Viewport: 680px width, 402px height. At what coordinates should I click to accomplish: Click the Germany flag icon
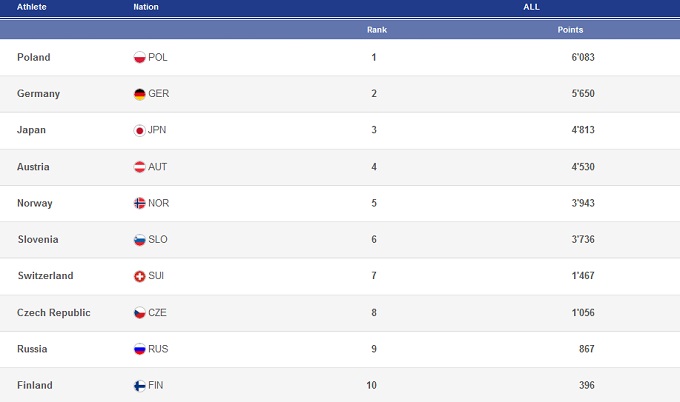click(x=140, y=94)
